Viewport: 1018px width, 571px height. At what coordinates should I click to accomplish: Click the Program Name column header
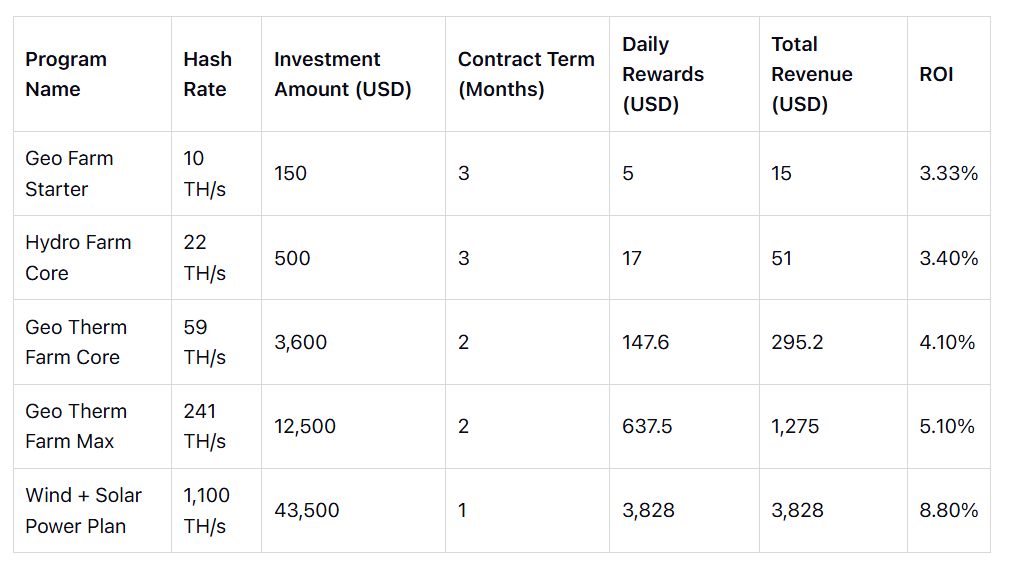tap(66, 74)
